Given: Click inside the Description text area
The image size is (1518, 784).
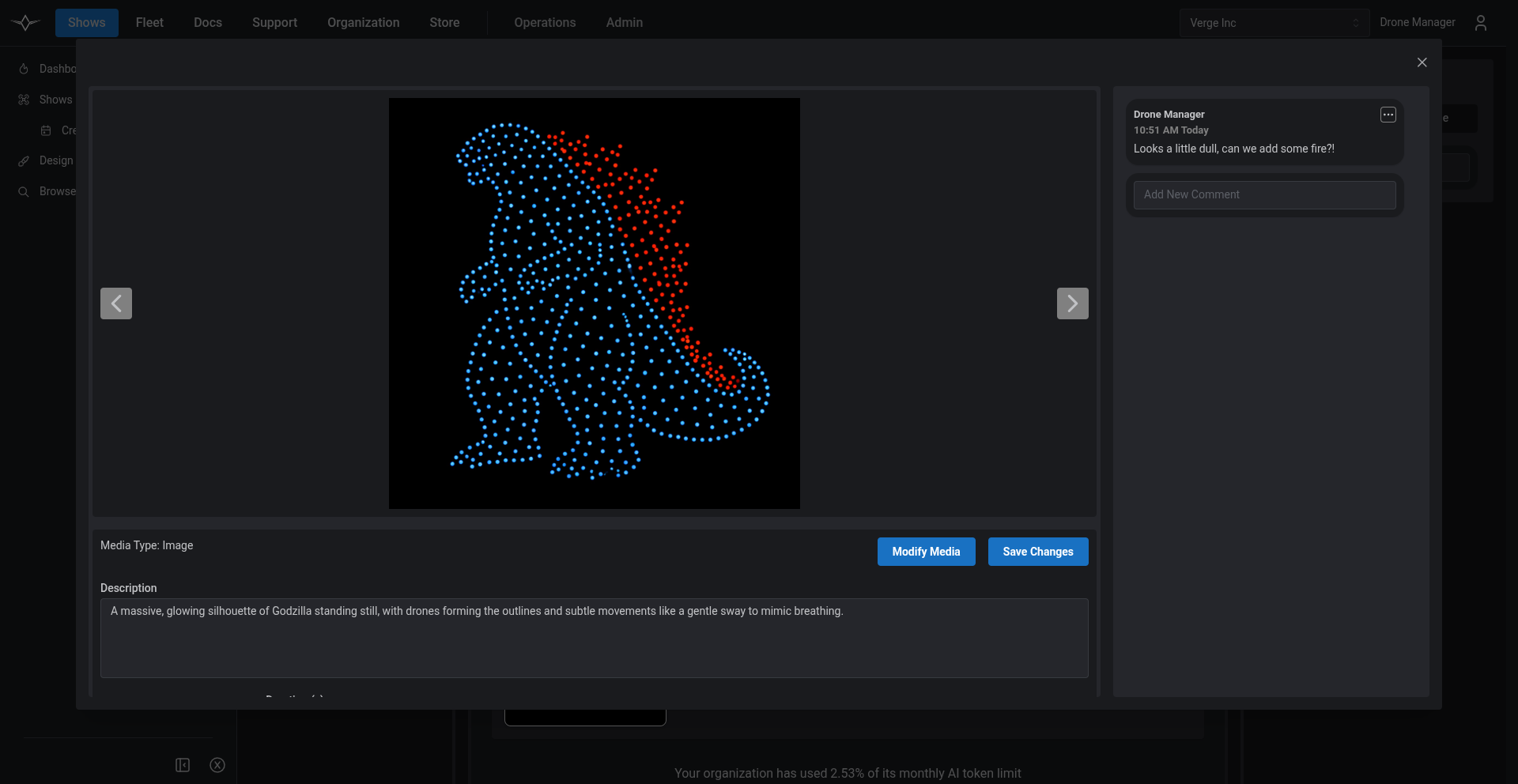Looking at the screenshot, I should coord(595,638).
